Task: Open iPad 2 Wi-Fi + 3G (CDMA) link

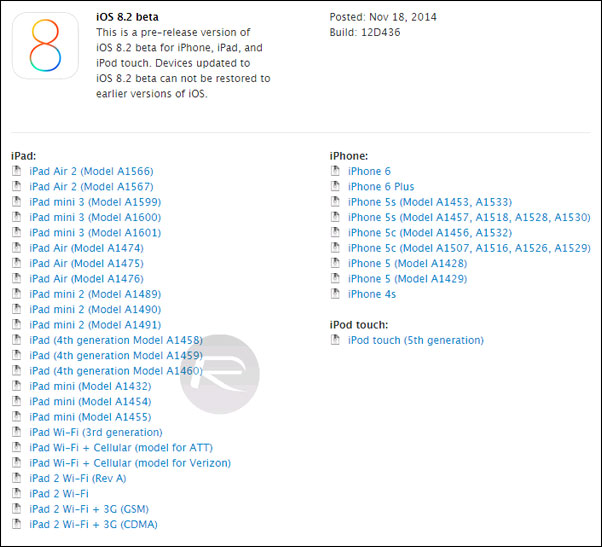Action: point(93,524)
